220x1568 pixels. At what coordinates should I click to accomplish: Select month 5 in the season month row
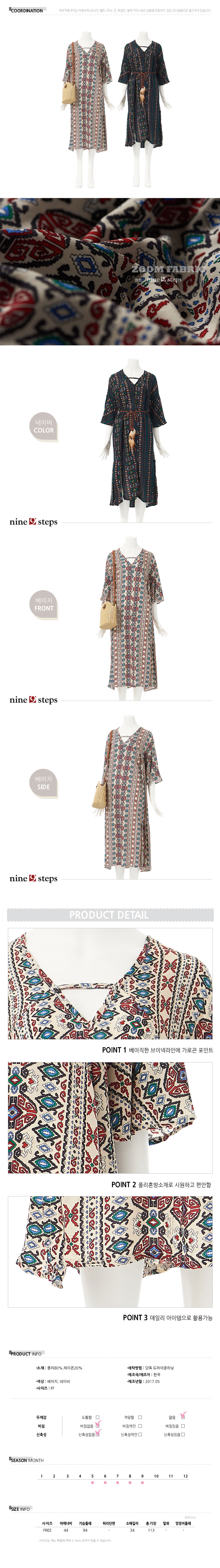(93, 1476)
